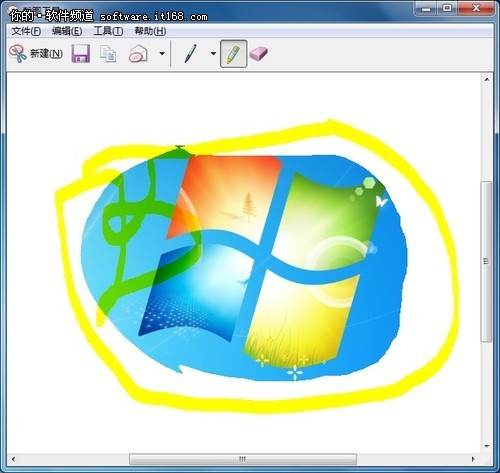
Task: Click the horizontal scrollbar thumb
Action: [x=243, y=459]
